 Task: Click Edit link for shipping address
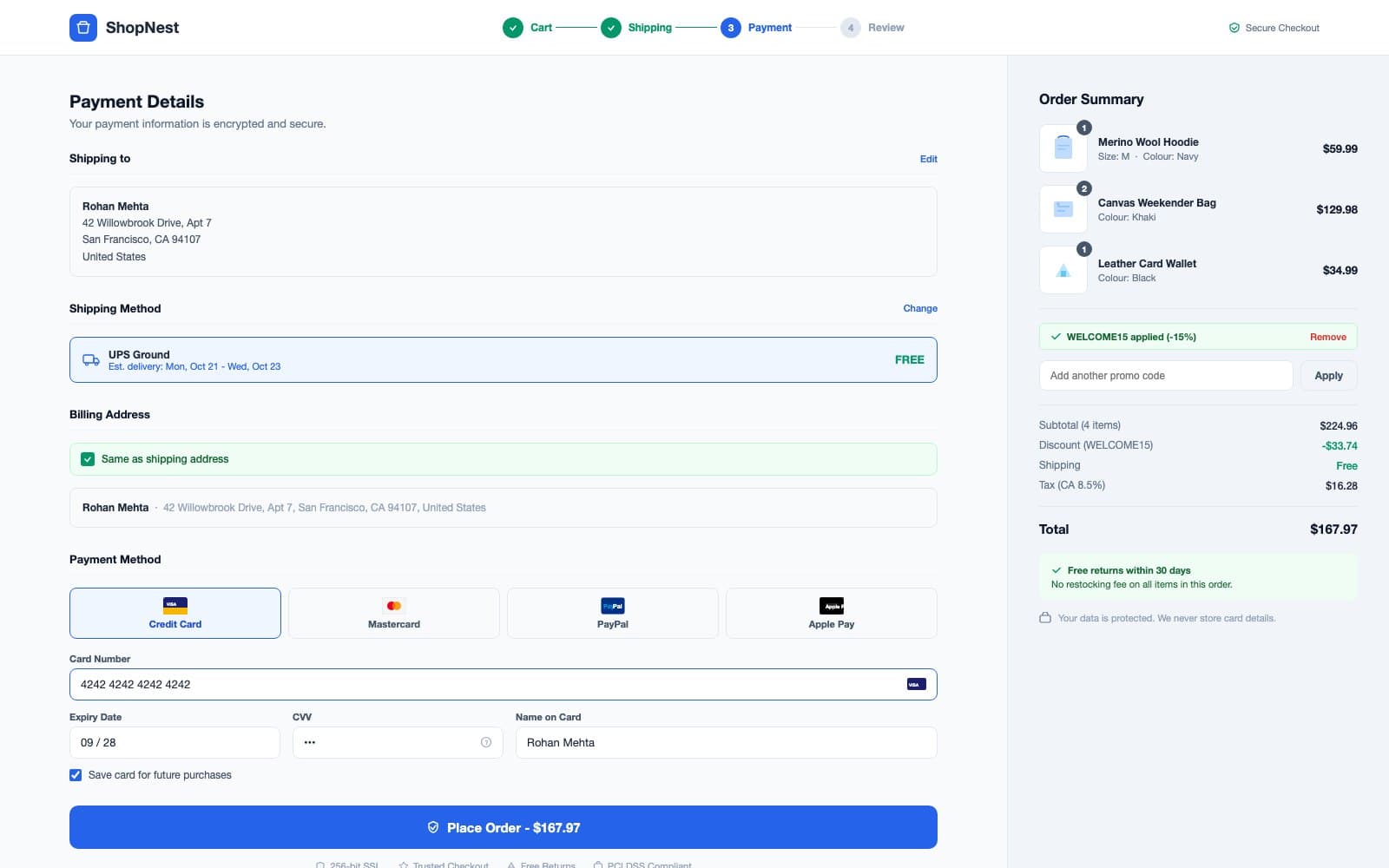tap(929, 159)
